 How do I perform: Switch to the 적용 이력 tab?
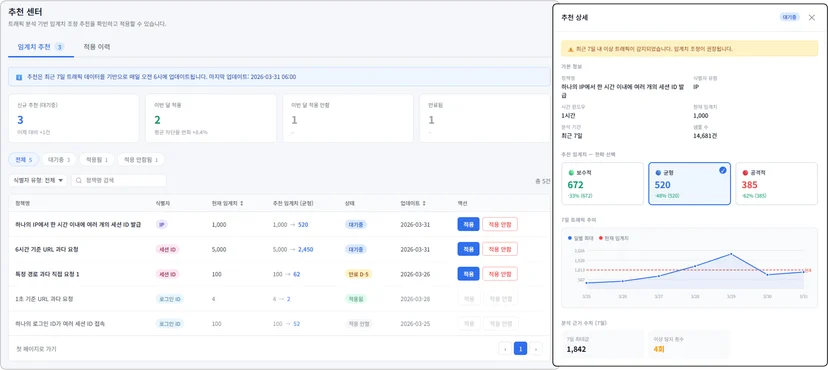[x=97, y=47]
